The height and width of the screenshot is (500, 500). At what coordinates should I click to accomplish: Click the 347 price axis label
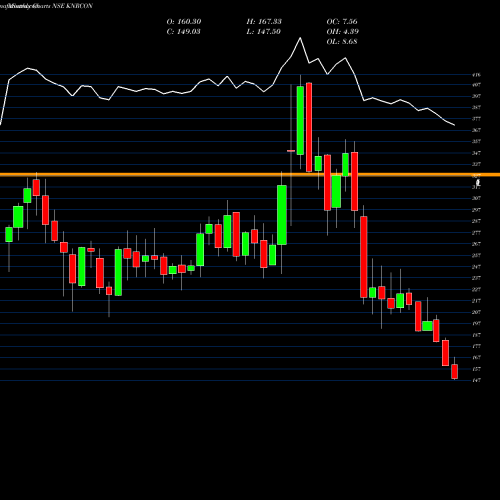(x=476, y=153)
